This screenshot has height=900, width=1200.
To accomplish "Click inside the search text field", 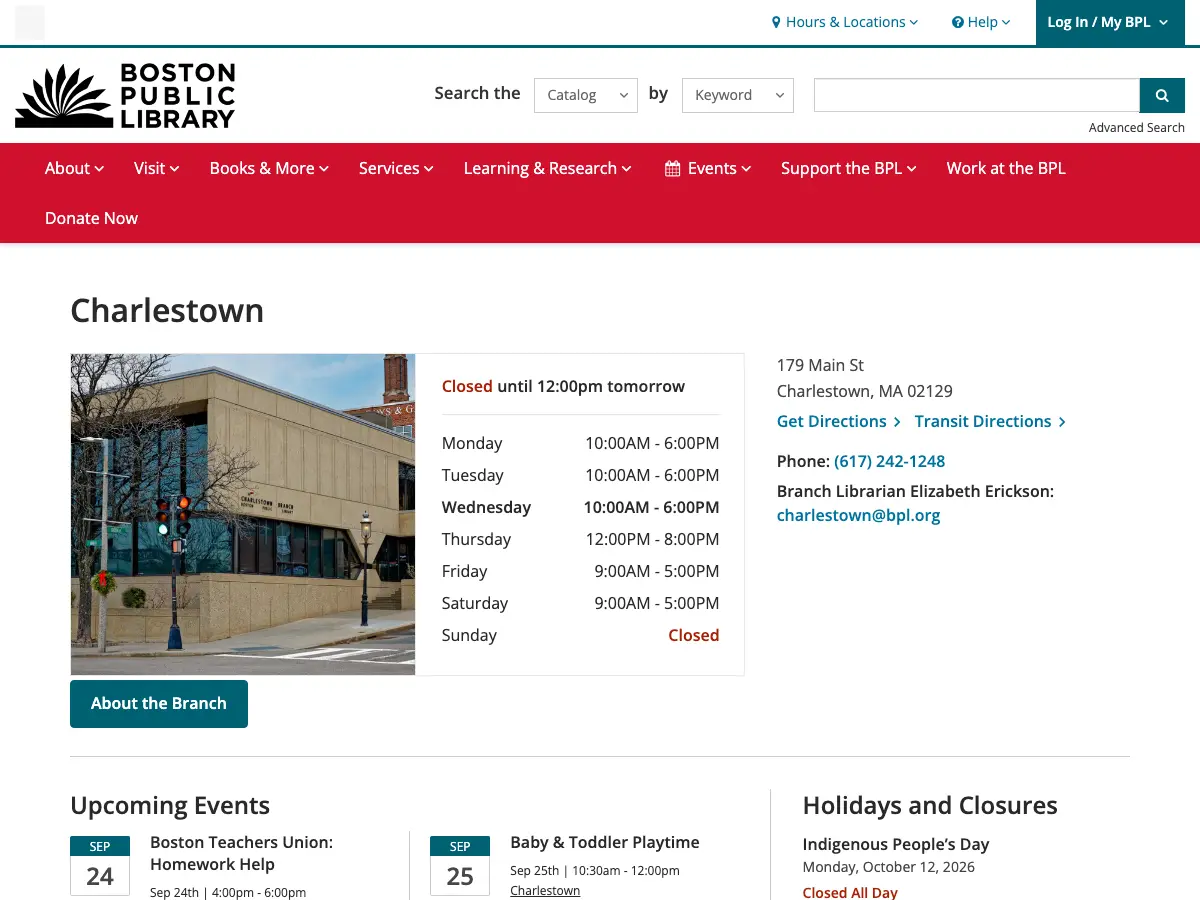I will (977, 95).
